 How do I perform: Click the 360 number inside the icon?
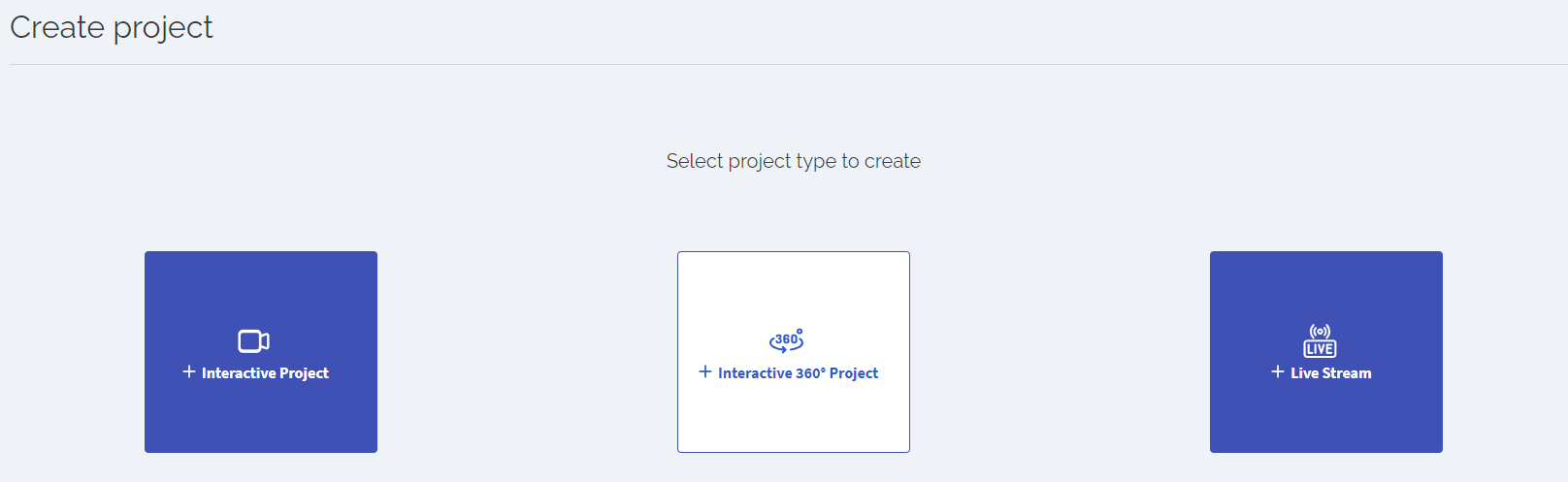[x=786, y=339]
